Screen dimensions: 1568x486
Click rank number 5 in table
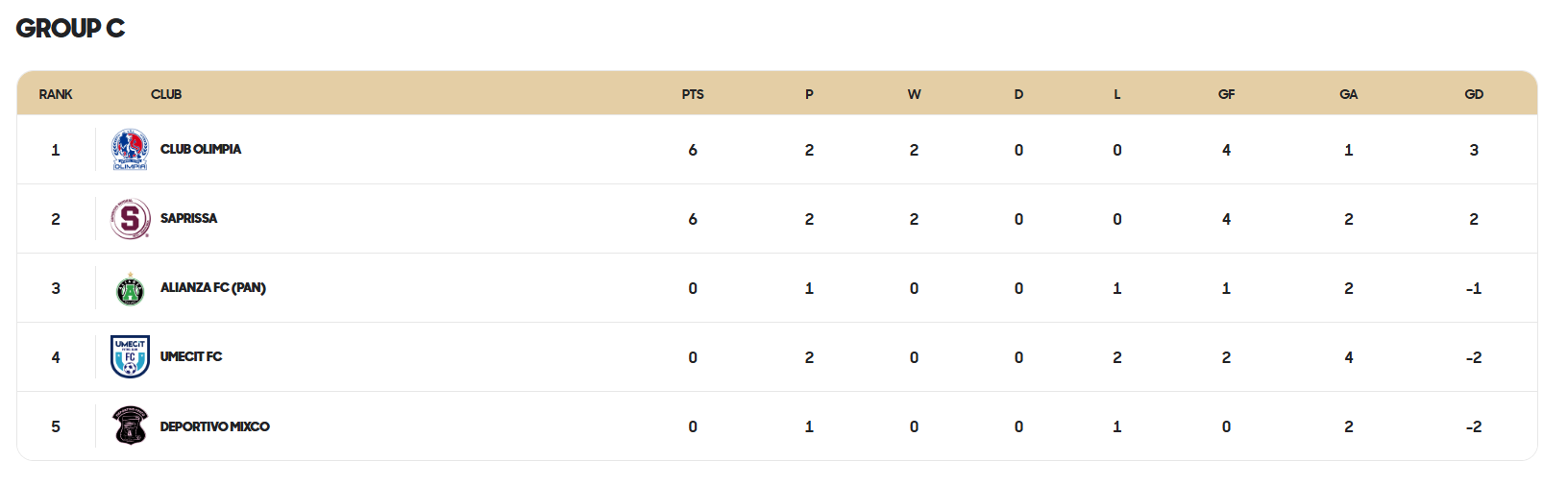[x=56, y=426]
